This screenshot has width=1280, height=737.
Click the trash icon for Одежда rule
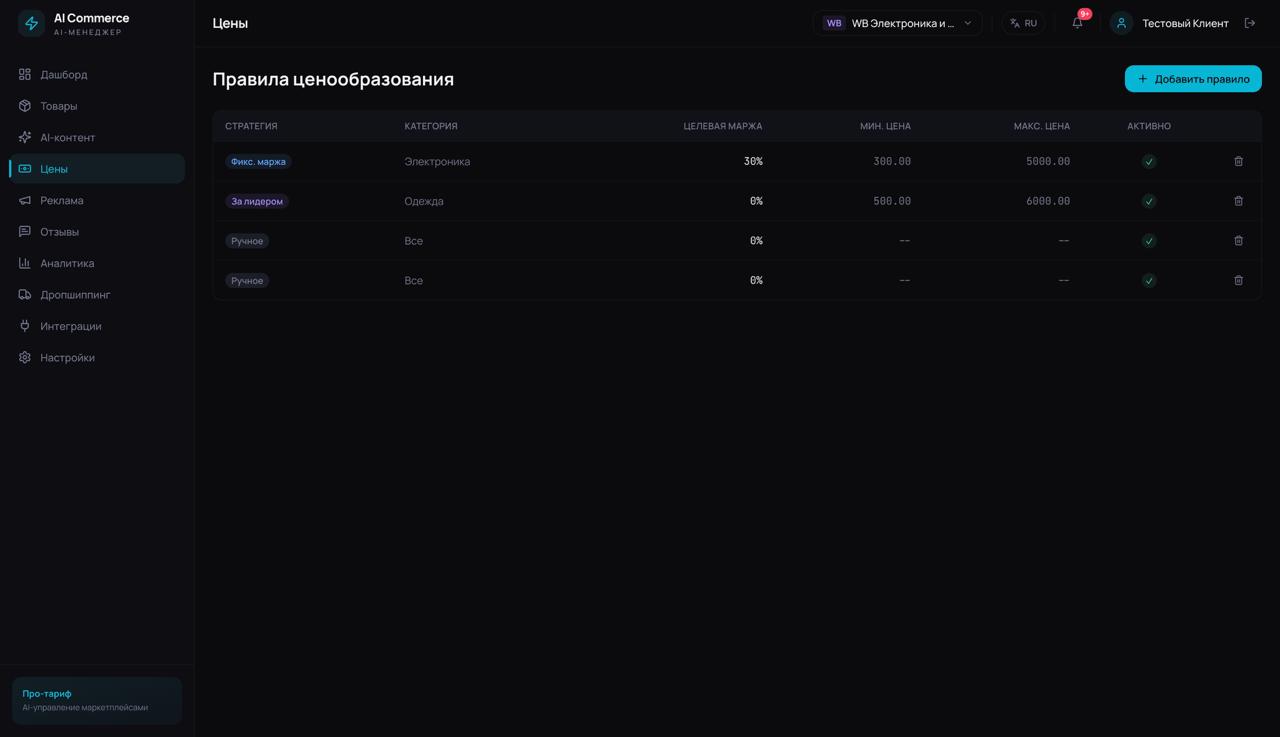[x=1238, y=201]
